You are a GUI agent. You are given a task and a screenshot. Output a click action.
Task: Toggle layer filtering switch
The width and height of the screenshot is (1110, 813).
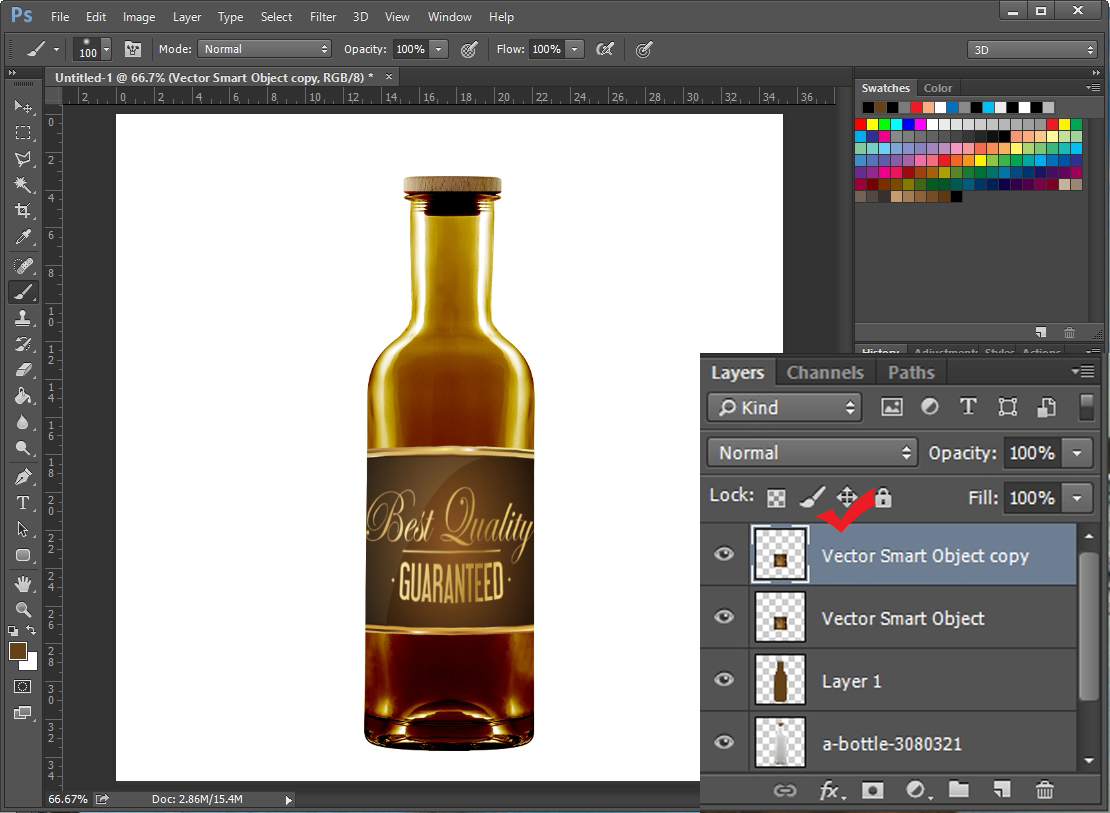pyautogui.click(x=1087, y=408)
